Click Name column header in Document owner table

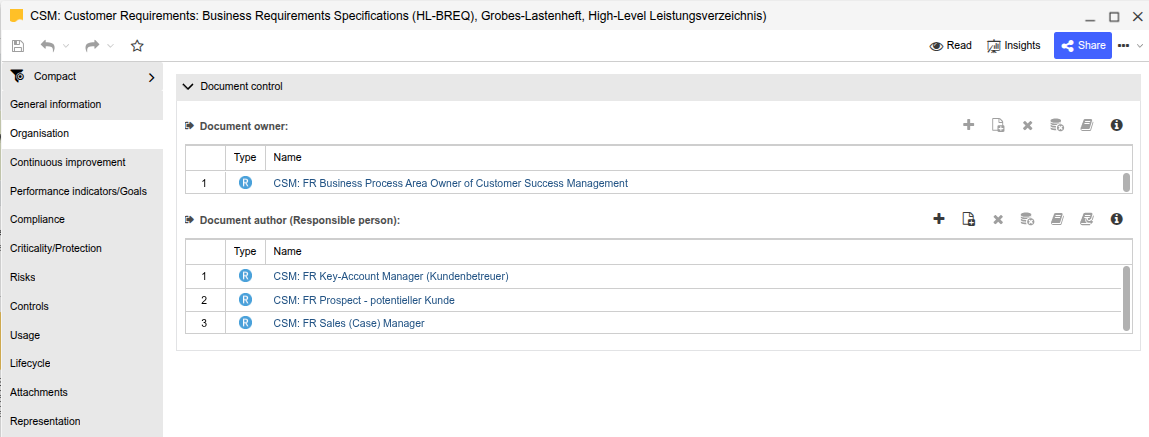[x=698, y=158]
